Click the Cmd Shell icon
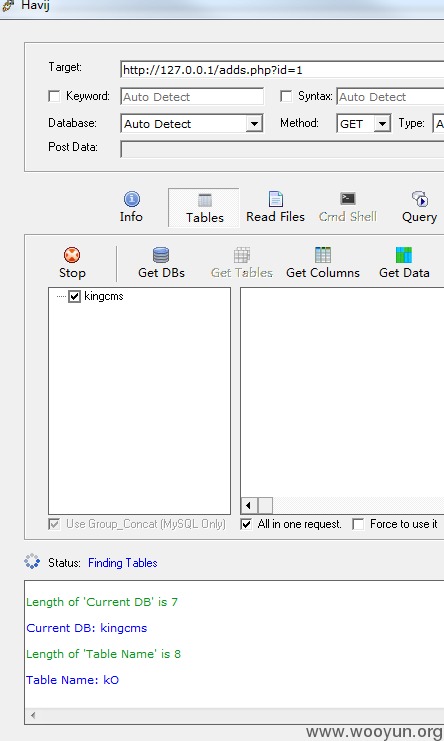The height and width of the screenshot is (741, 444). pos(348,198)
